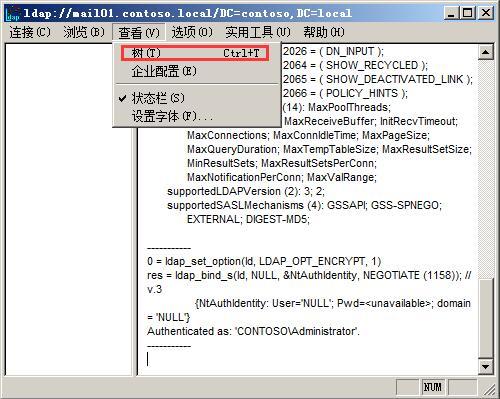Screen dimensions: 500x399
Task: Click the text cursor line at output end
Action: (x=148, y=359)
